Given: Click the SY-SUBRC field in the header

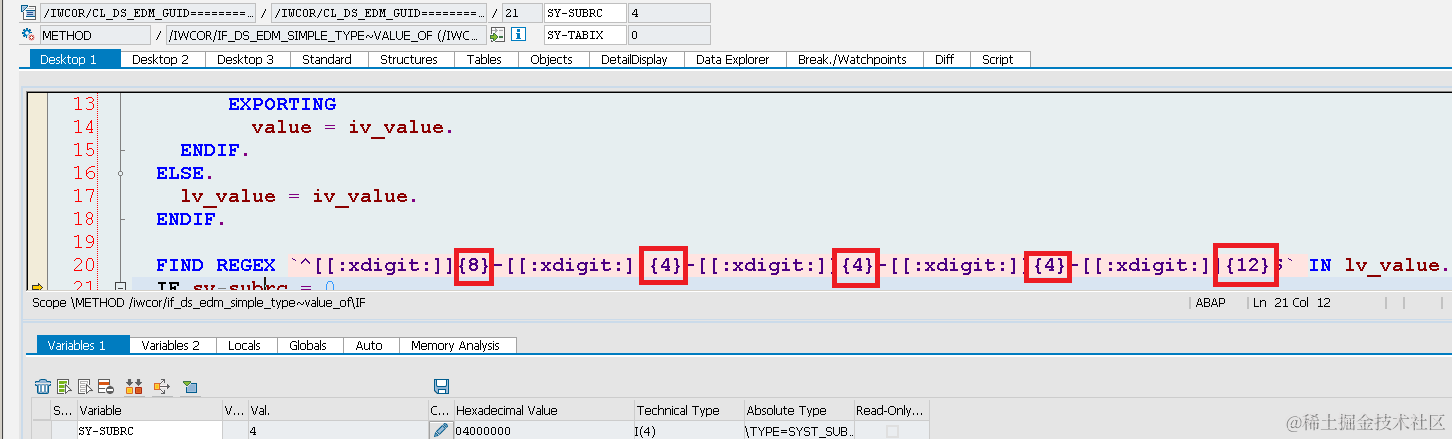Looking at the screenshot, I should tap(585, 13).
